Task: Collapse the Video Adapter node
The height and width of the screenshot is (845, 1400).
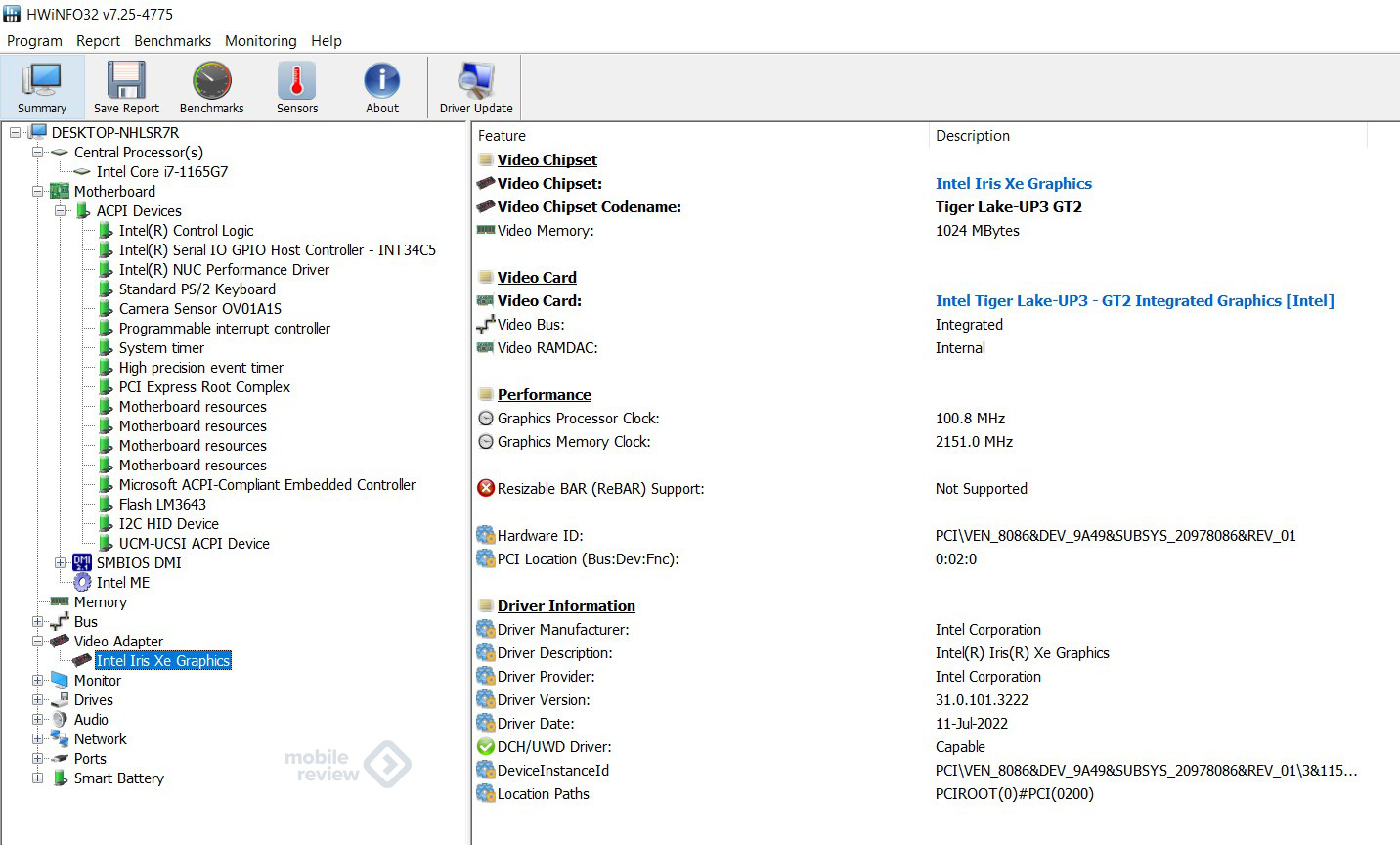Action: pos(38,641)
